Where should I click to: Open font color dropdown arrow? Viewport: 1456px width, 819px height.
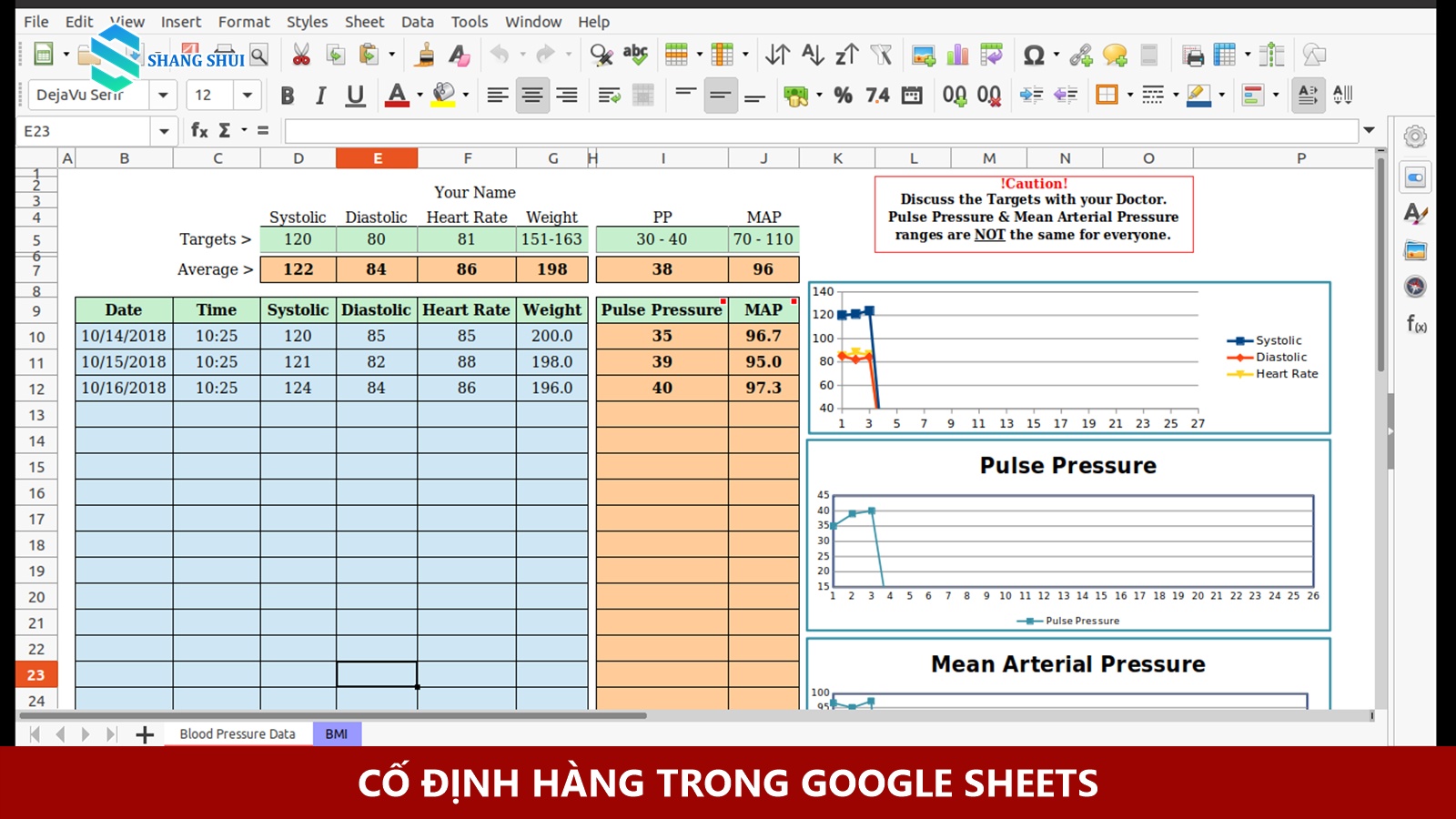point(420,95)
